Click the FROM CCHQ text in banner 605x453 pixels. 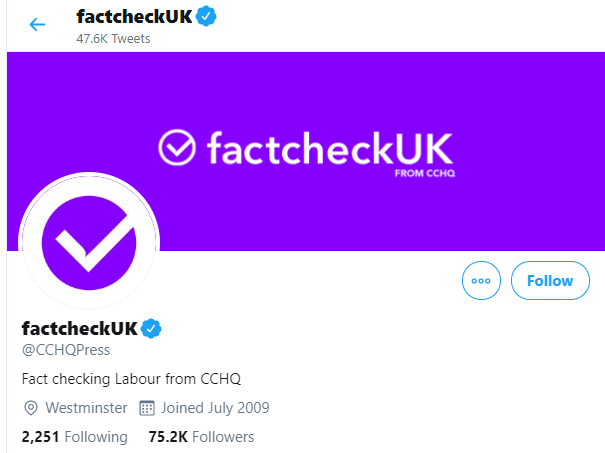(x=425, y=173)
